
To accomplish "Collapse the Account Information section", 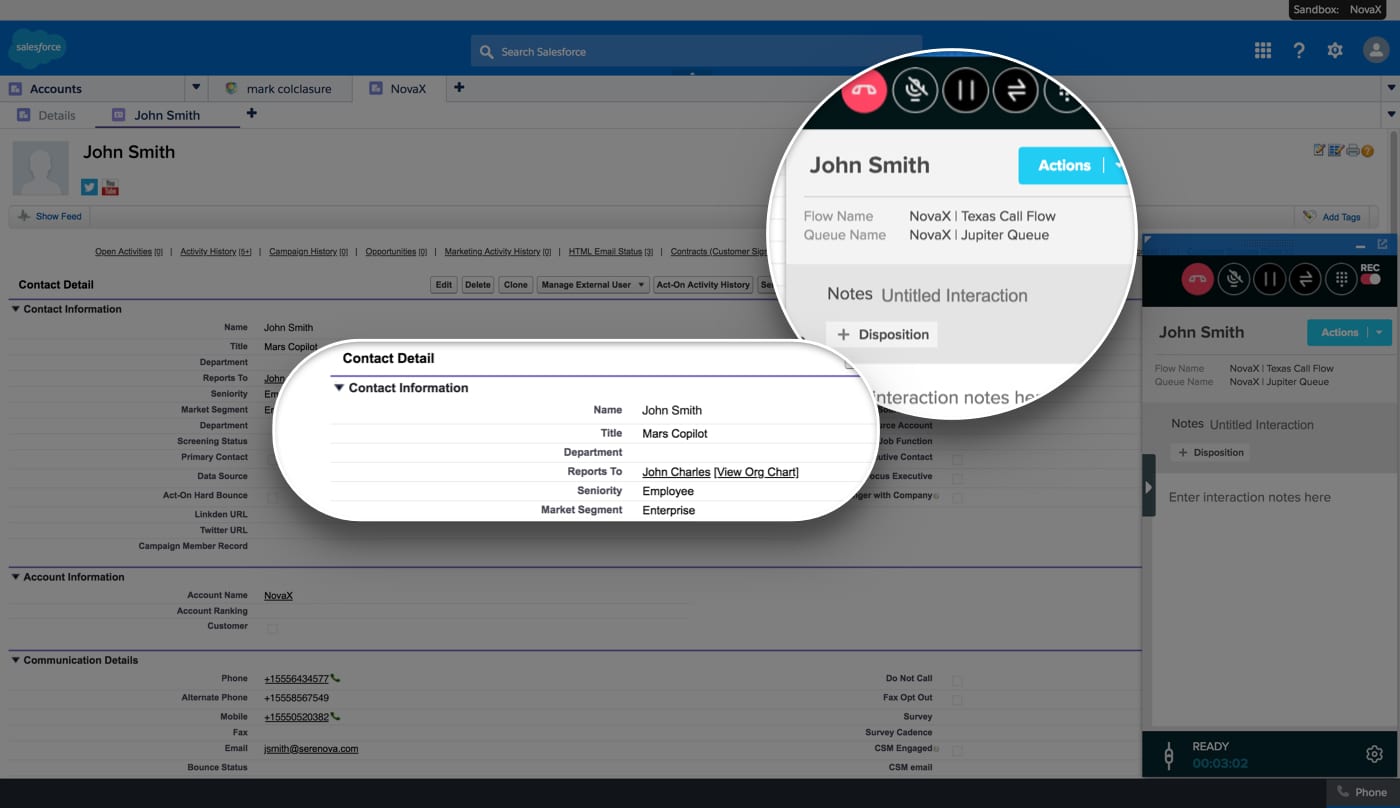I will click(15, 577).
